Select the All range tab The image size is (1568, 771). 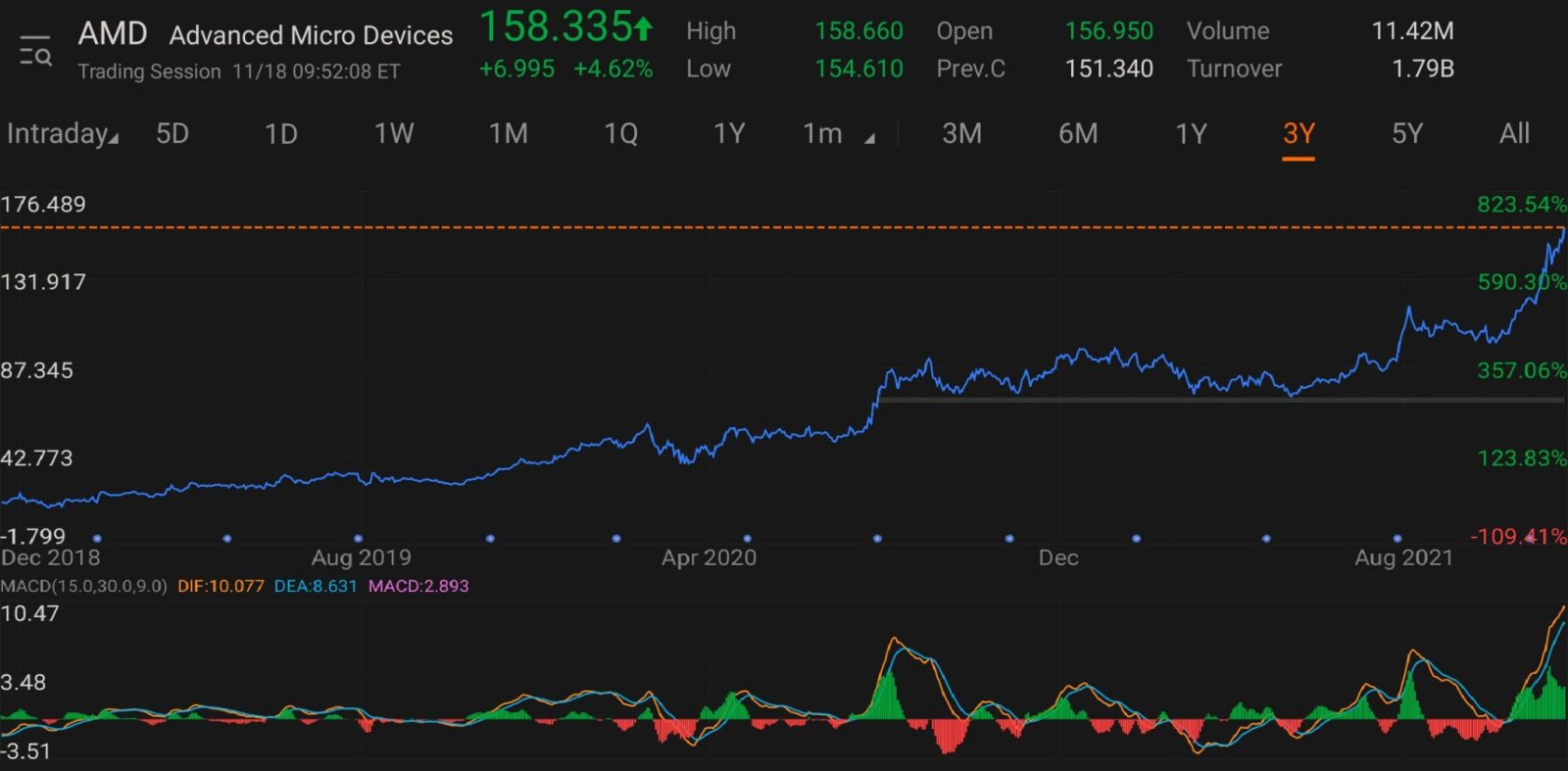(x=1514, y=133)
